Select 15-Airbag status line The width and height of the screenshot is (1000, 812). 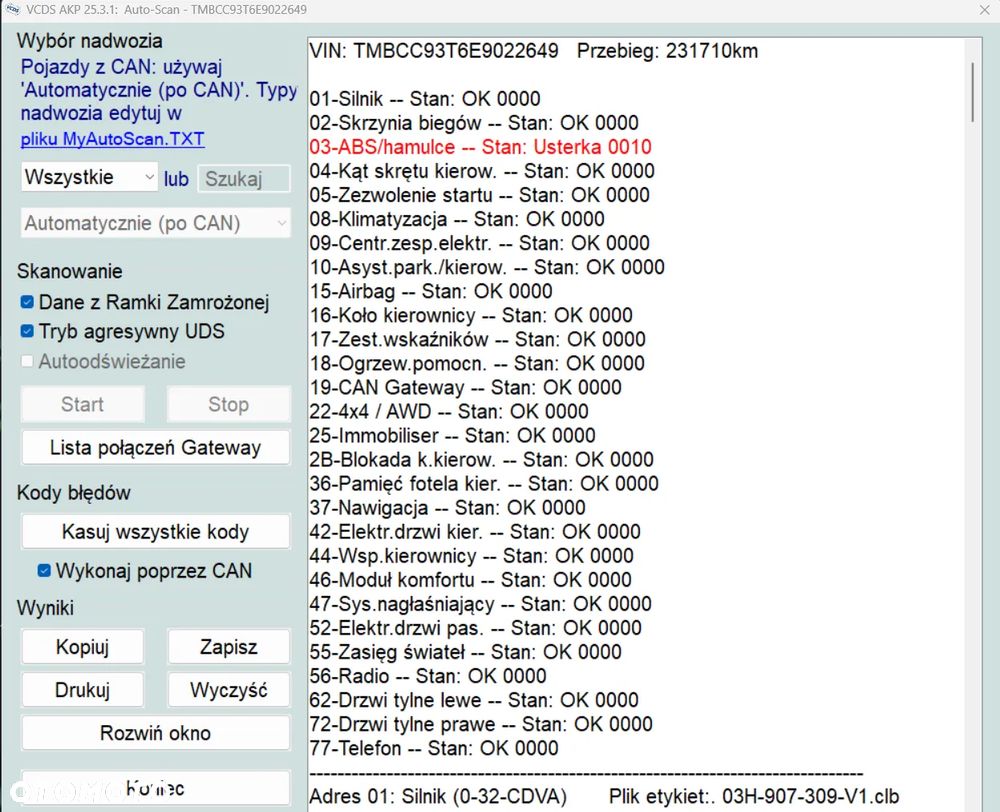pos(431,292)
